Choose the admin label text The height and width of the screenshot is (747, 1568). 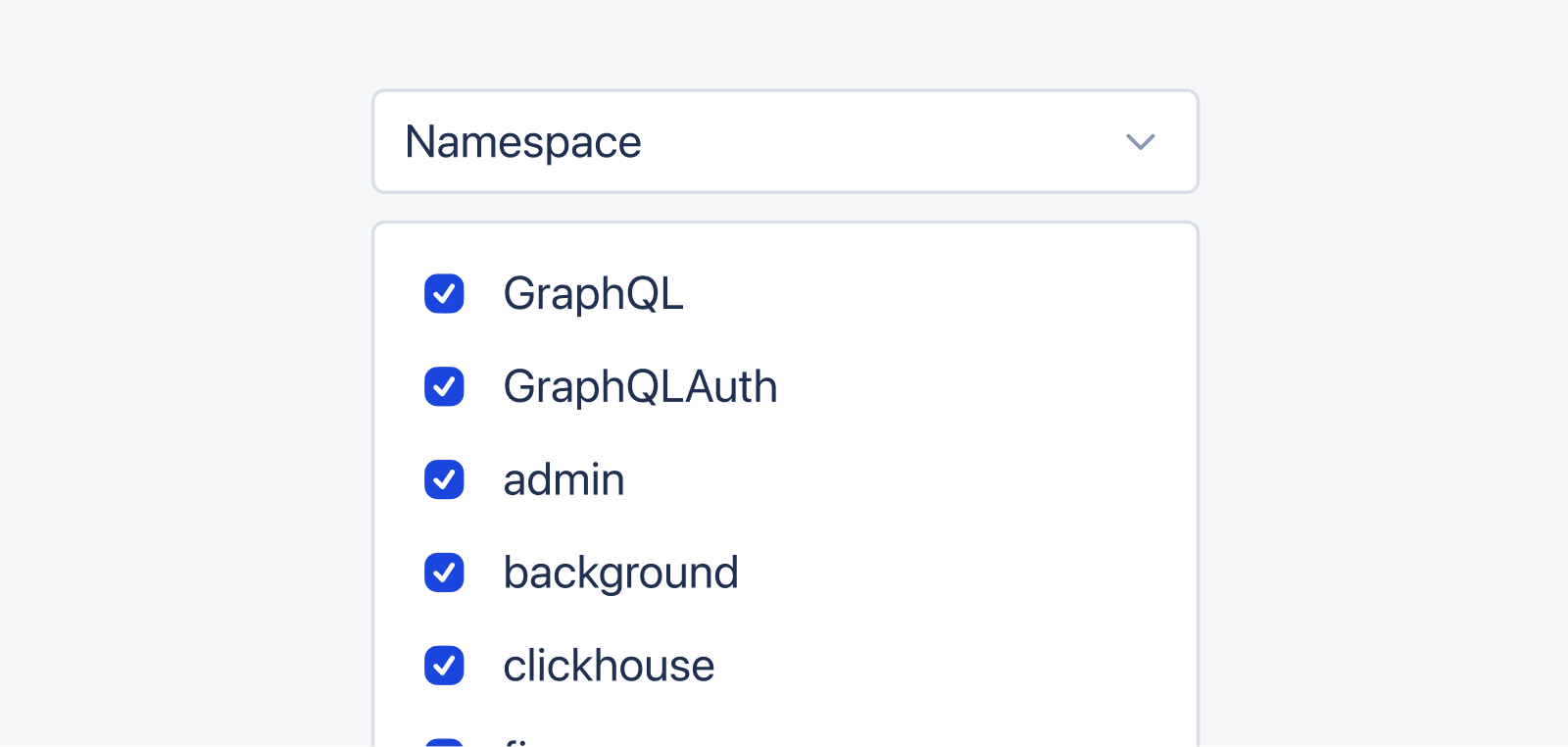563,480
